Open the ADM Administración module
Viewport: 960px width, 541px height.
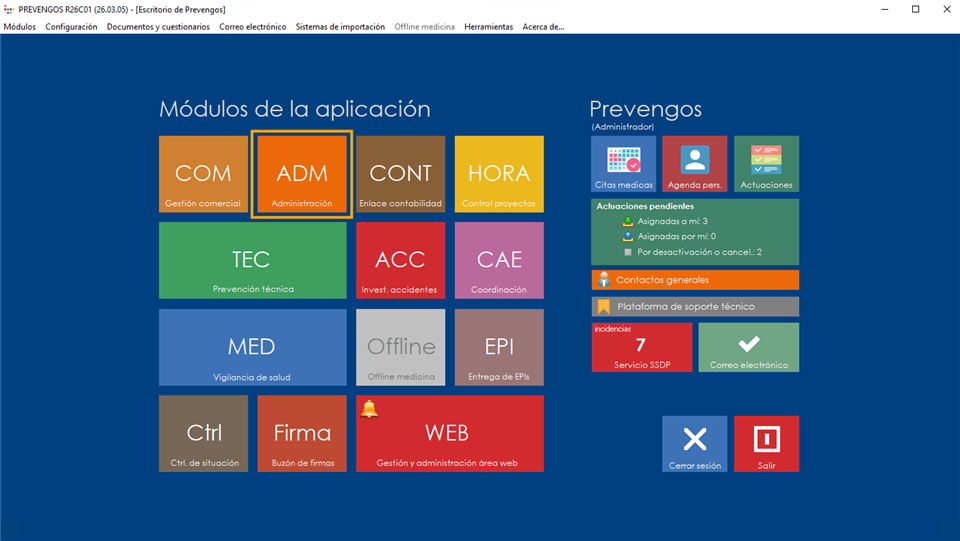(301, 174)
